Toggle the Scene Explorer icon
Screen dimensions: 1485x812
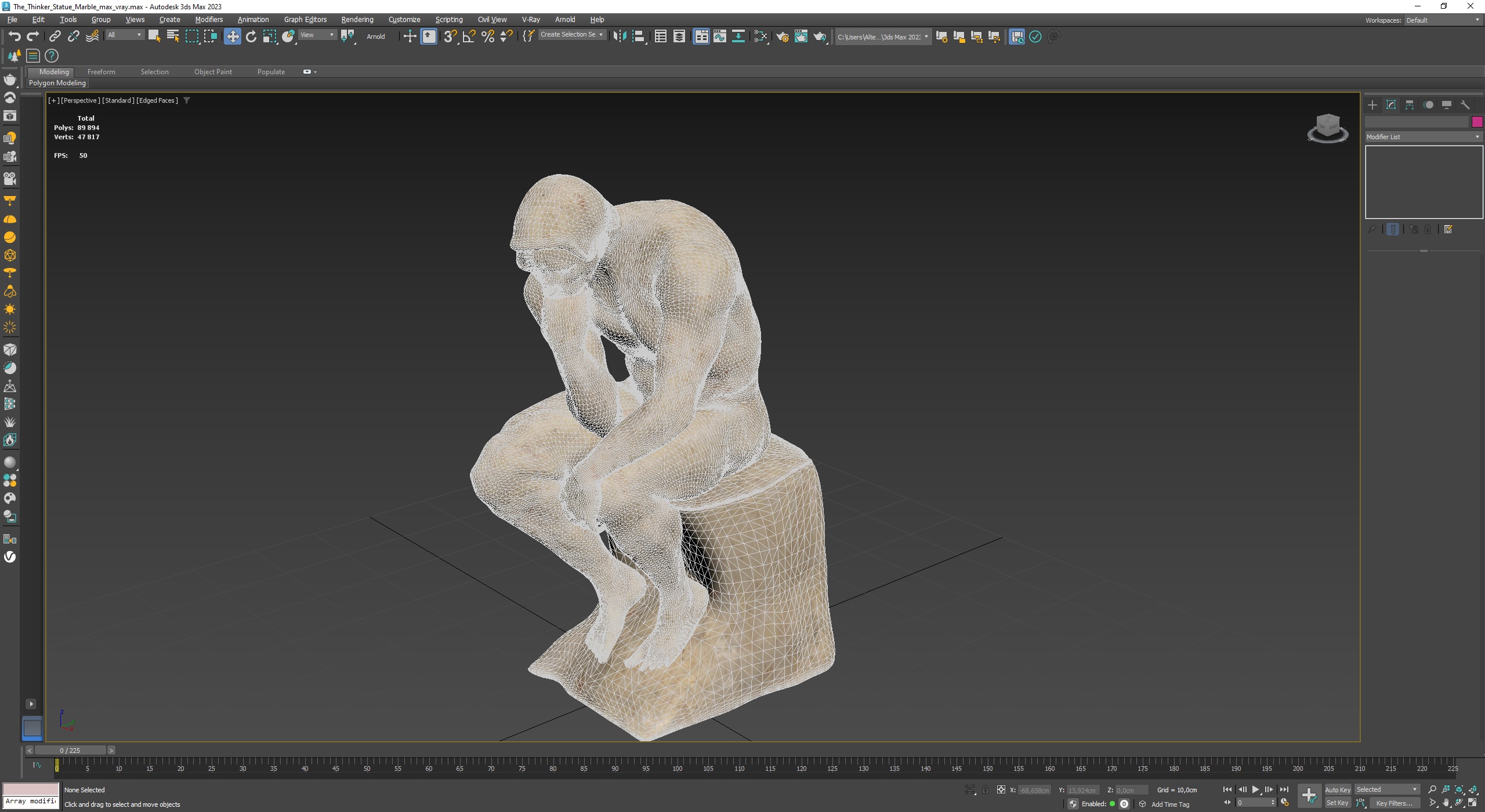(660, 37)
